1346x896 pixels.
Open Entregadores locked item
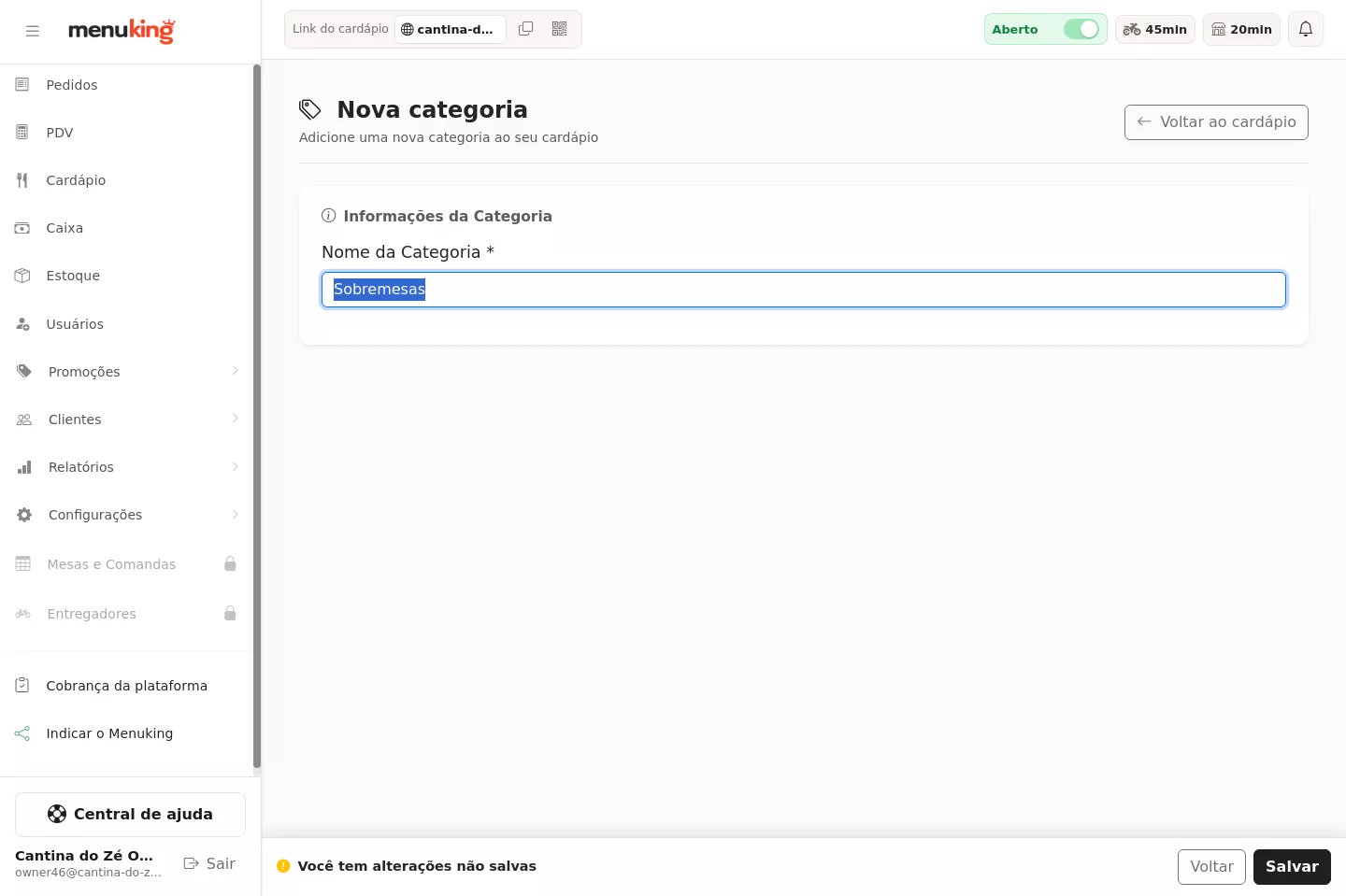coord(126,614)
